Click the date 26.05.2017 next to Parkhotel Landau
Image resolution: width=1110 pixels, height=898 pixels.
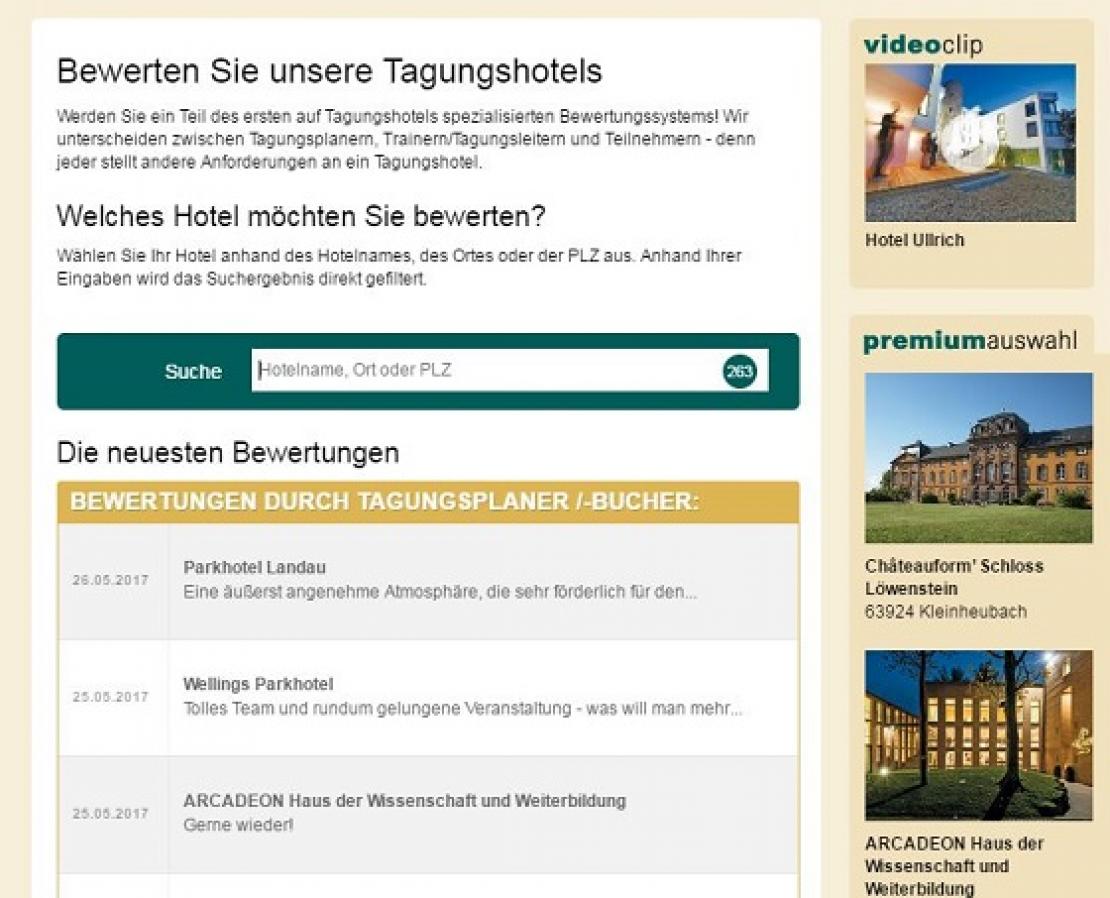coord(108,577)
